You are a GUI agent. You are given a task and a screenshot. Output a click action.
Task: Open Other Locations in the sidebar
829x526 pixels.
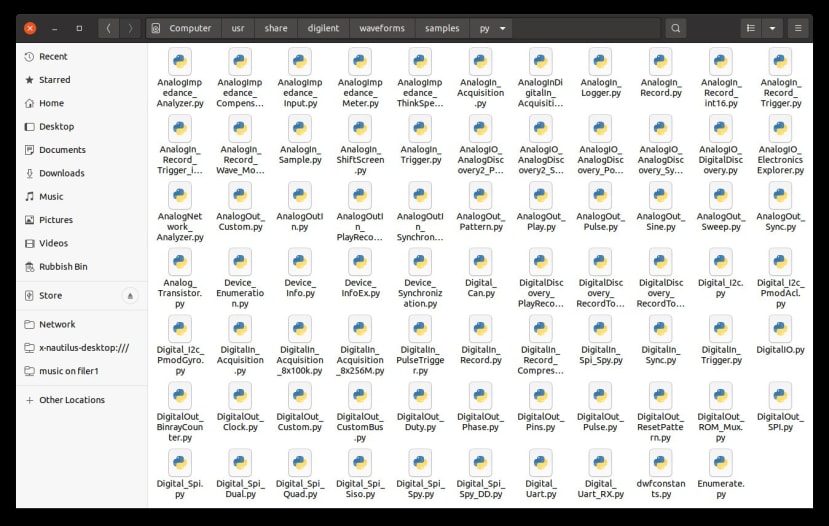82,400
